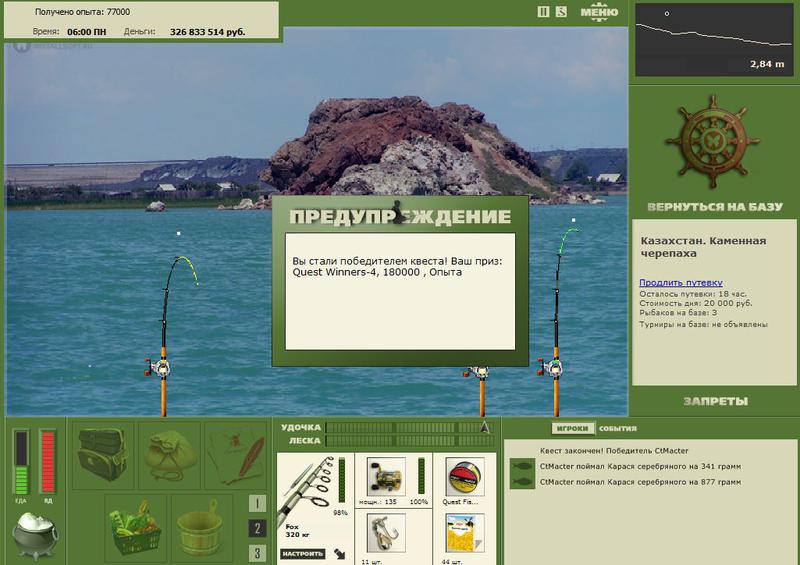Select the yellow bait pack 44 шт.
This screenshot has width=800, height=565.
465,533
